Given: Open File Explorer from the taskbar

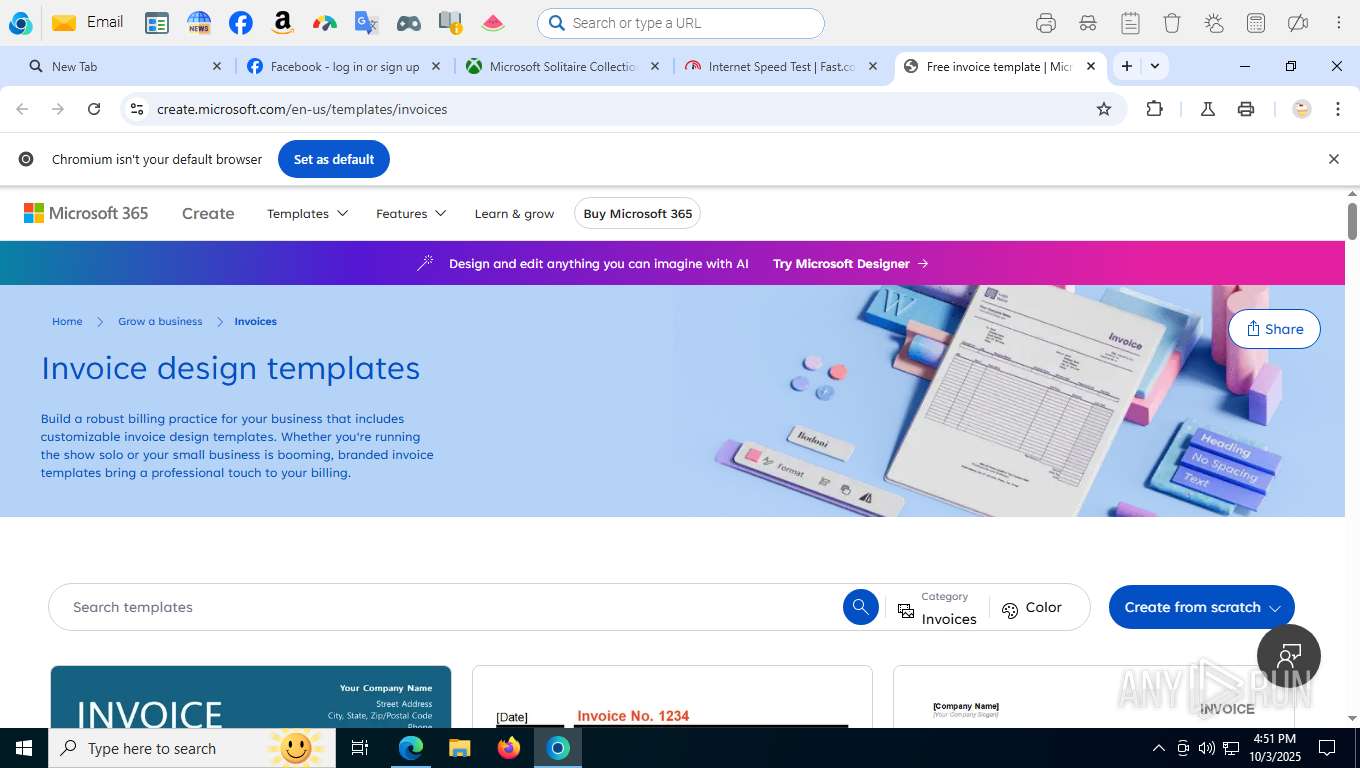Looking at the screenshot, I should point(459,748).
